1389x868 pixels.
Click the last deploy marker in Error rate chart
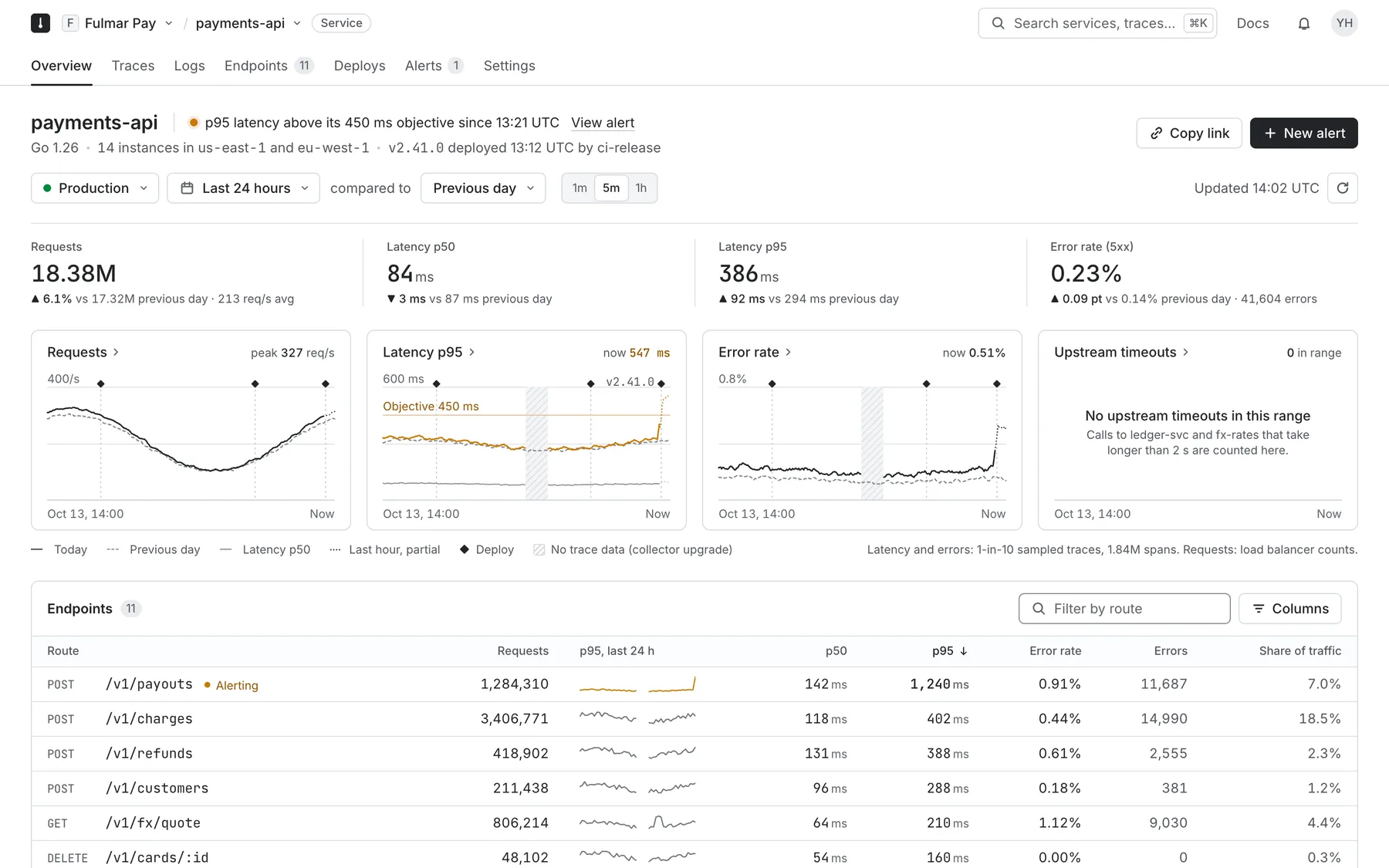click(997, 383)
